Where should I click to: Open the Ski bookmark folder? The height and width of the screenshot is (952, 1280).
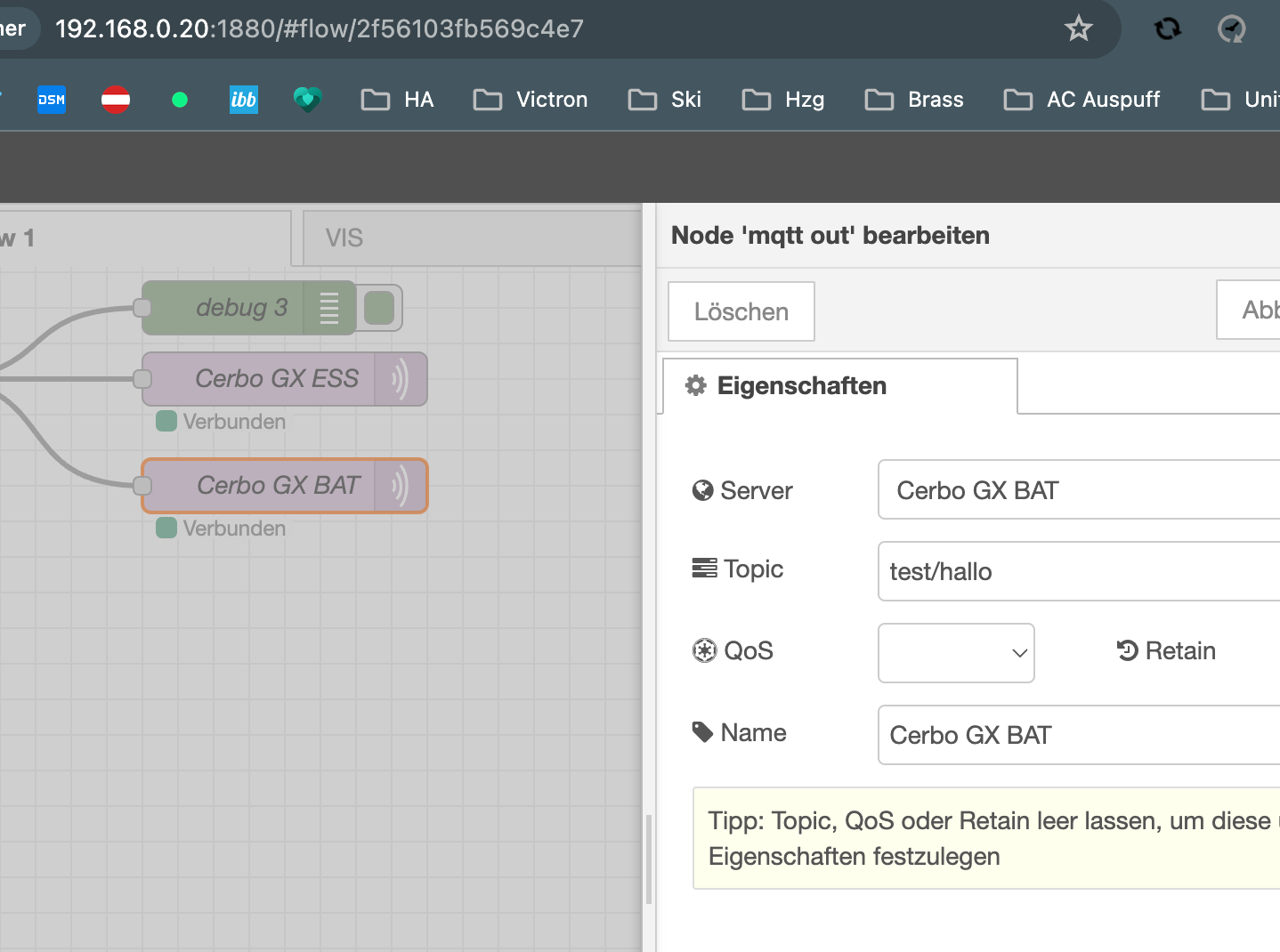tap(665, 100)
